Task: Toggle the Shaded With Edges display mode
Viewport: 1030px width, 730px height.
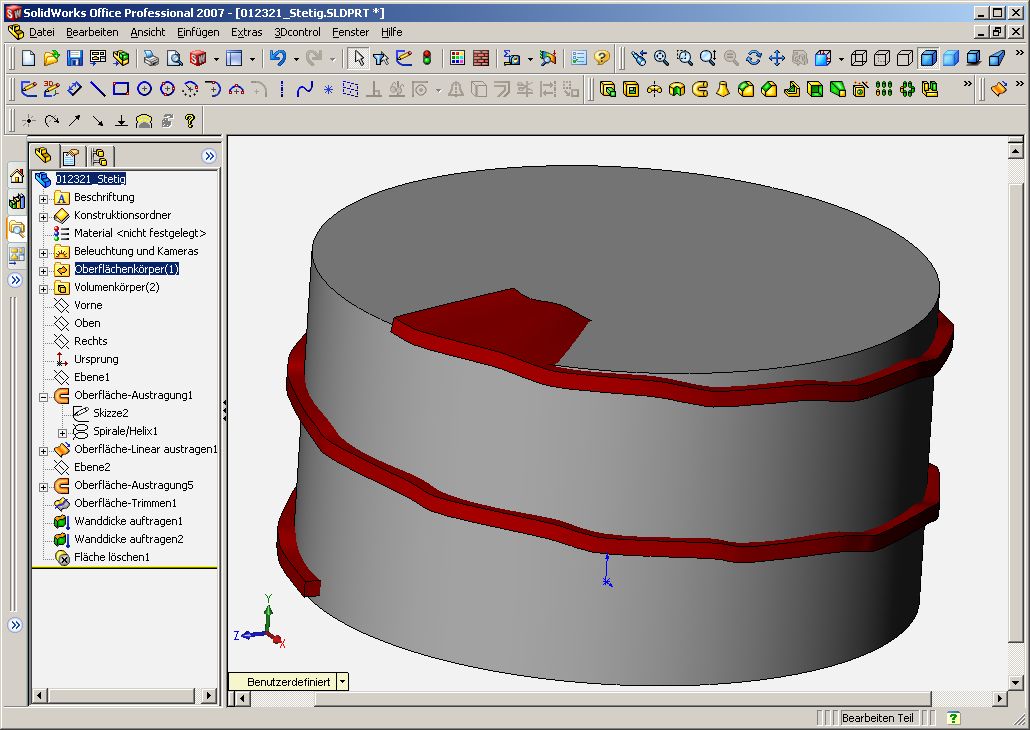Action: coord(928,58)
